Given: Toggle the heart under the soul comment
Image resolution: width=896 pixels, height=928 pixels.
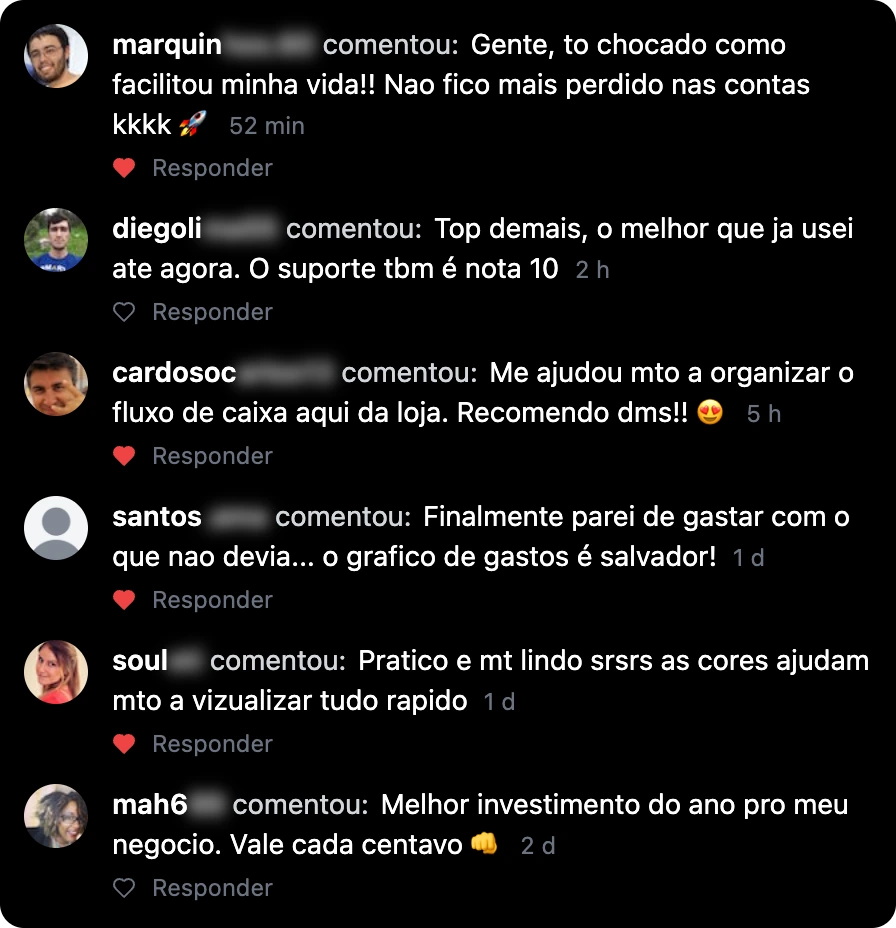Looking at the screenshot, I should 124,744.
